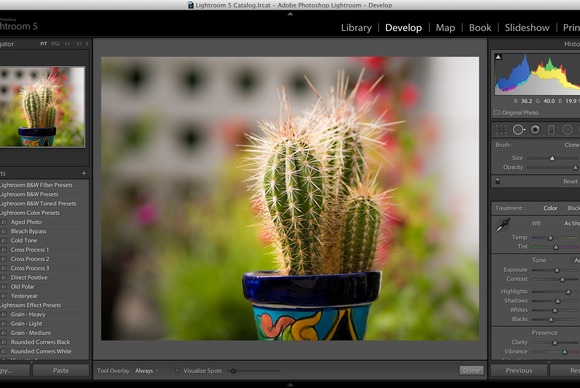Toggle the Original Photo indicator
580x388 pixels.
(497, 113)
